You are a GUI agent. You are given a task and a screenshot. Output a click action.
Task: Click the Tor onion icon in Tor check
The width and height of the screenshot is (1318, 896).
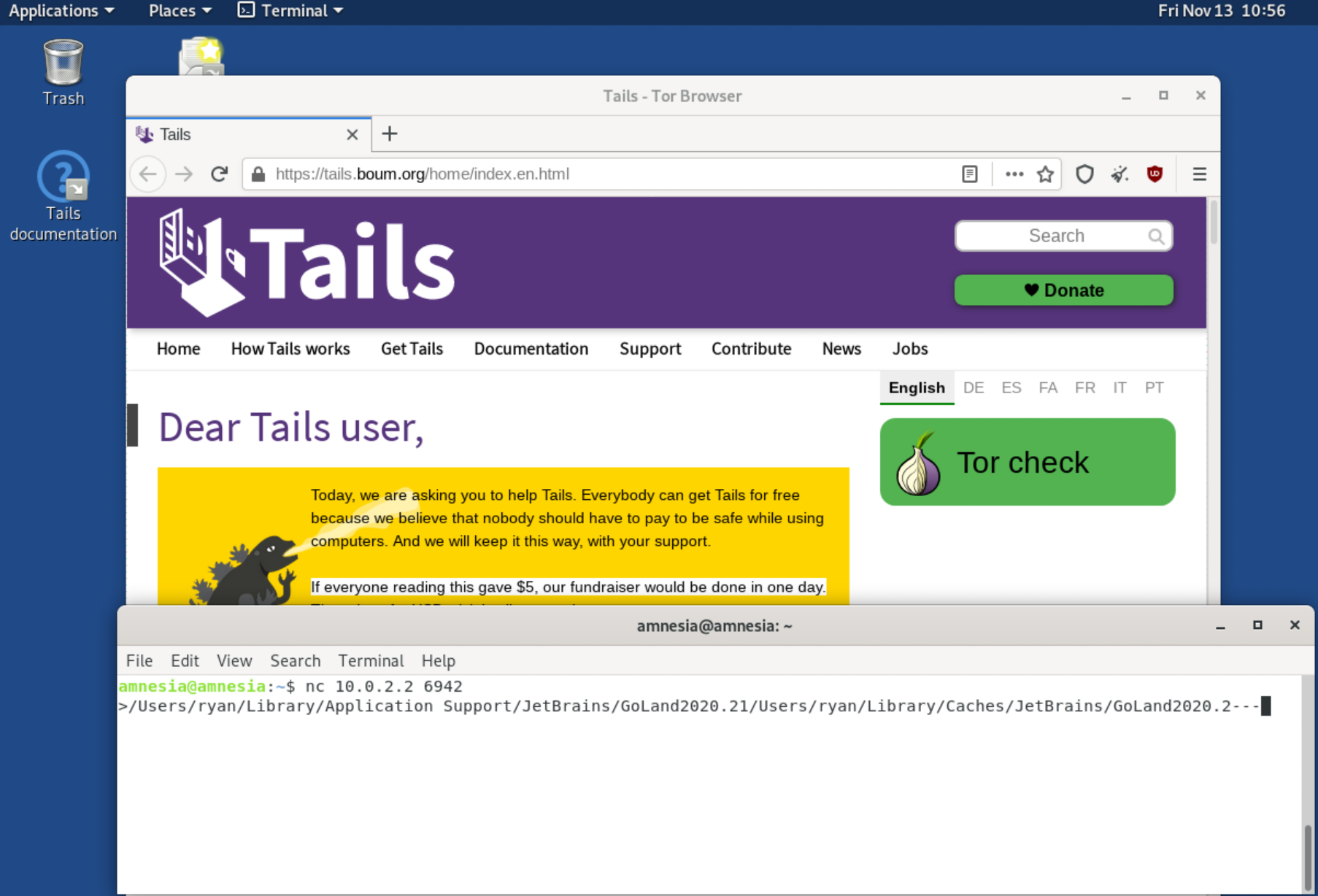pos(918,463)
